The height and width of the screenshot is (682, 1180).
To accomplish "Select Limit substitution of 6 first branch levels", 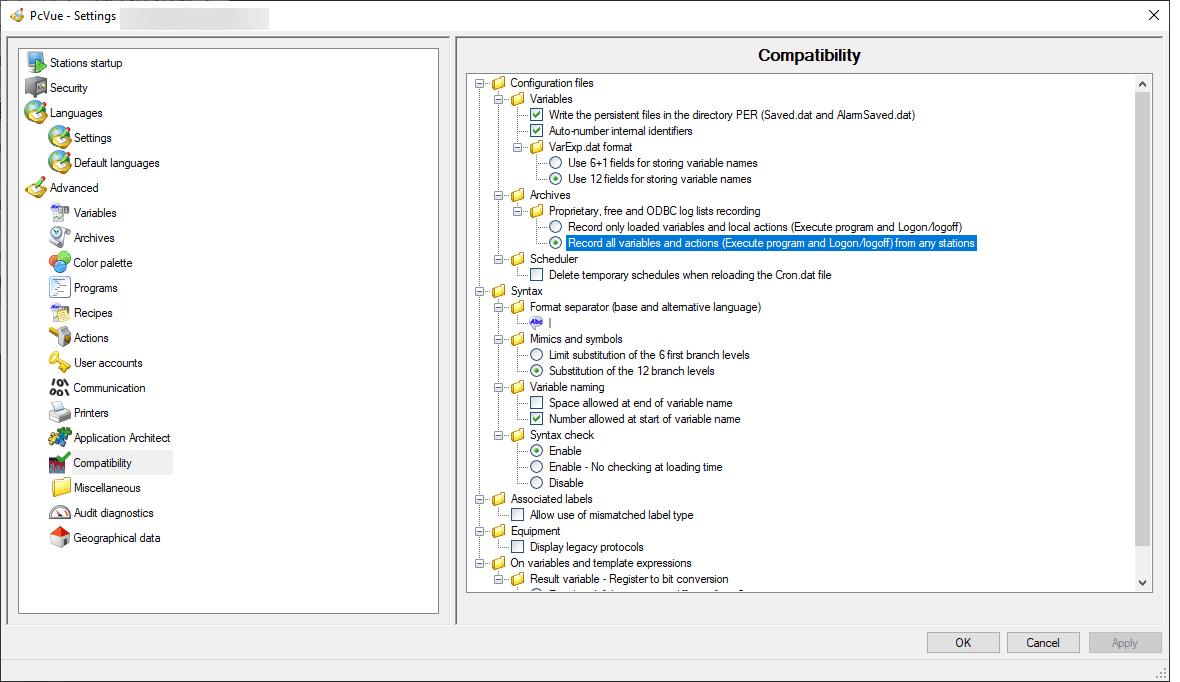I will coord(537,355).
